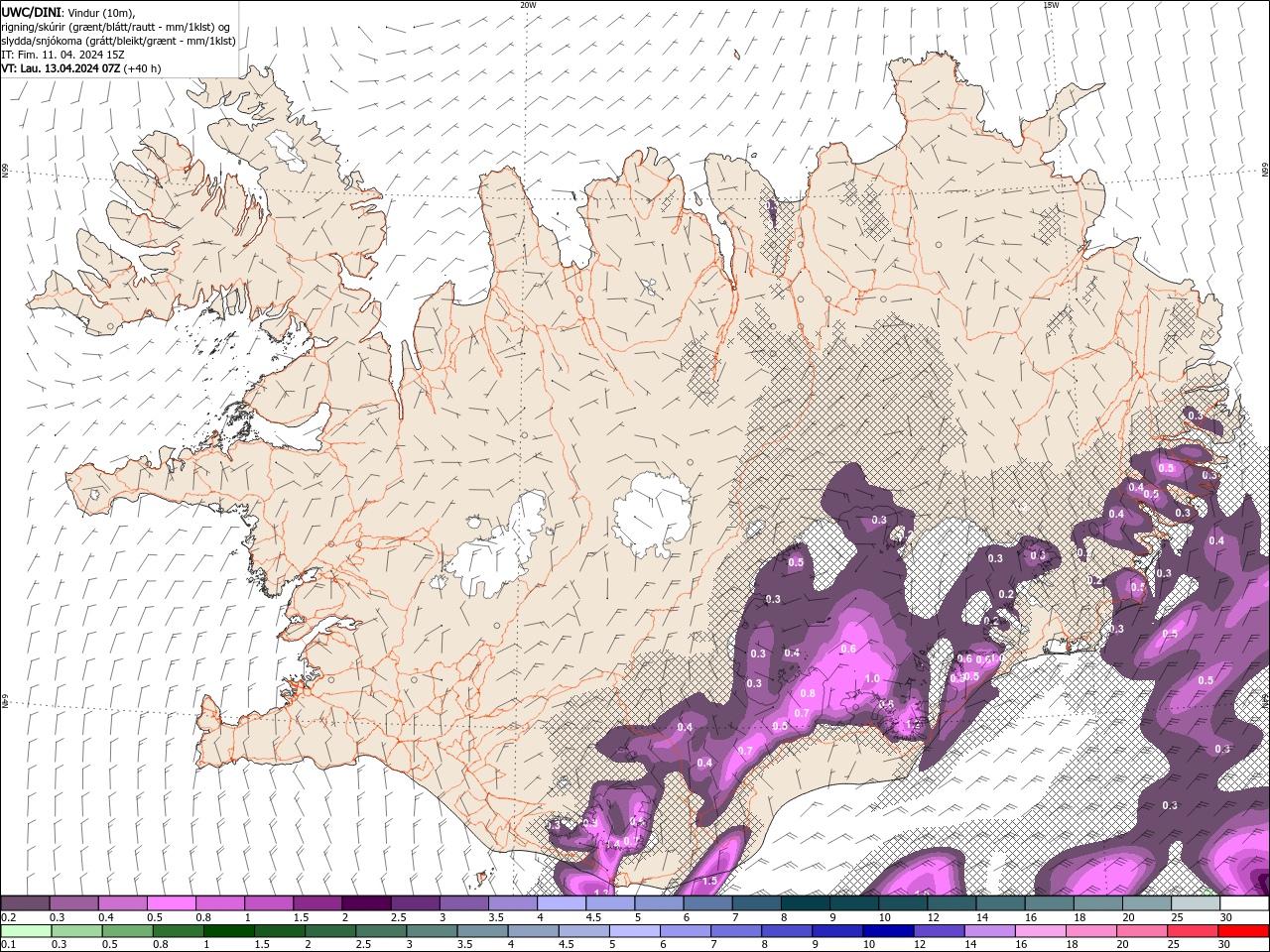Select the upper legend swatch starting at 0.3
Viewport: 1270px width, 952px height.
(x=73, y=903)
